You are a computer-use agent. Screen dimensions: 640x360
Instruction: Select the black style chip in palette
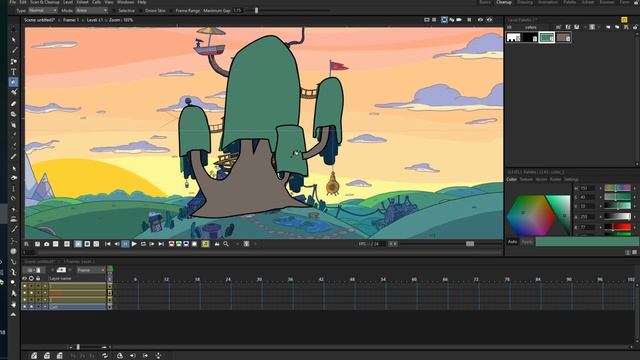click(x=530, y=38)
